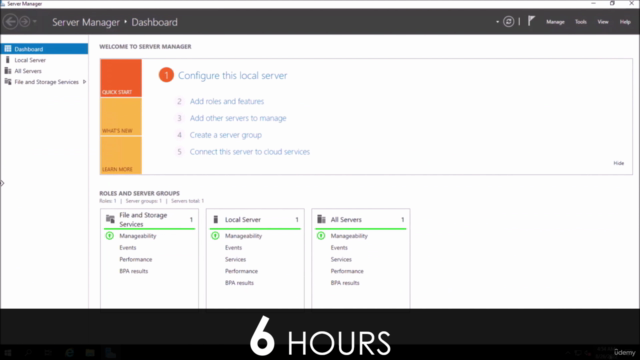The image size is (640, 360).
Task: Click Add other servers to manage
Action: click(x=238, y=118)
